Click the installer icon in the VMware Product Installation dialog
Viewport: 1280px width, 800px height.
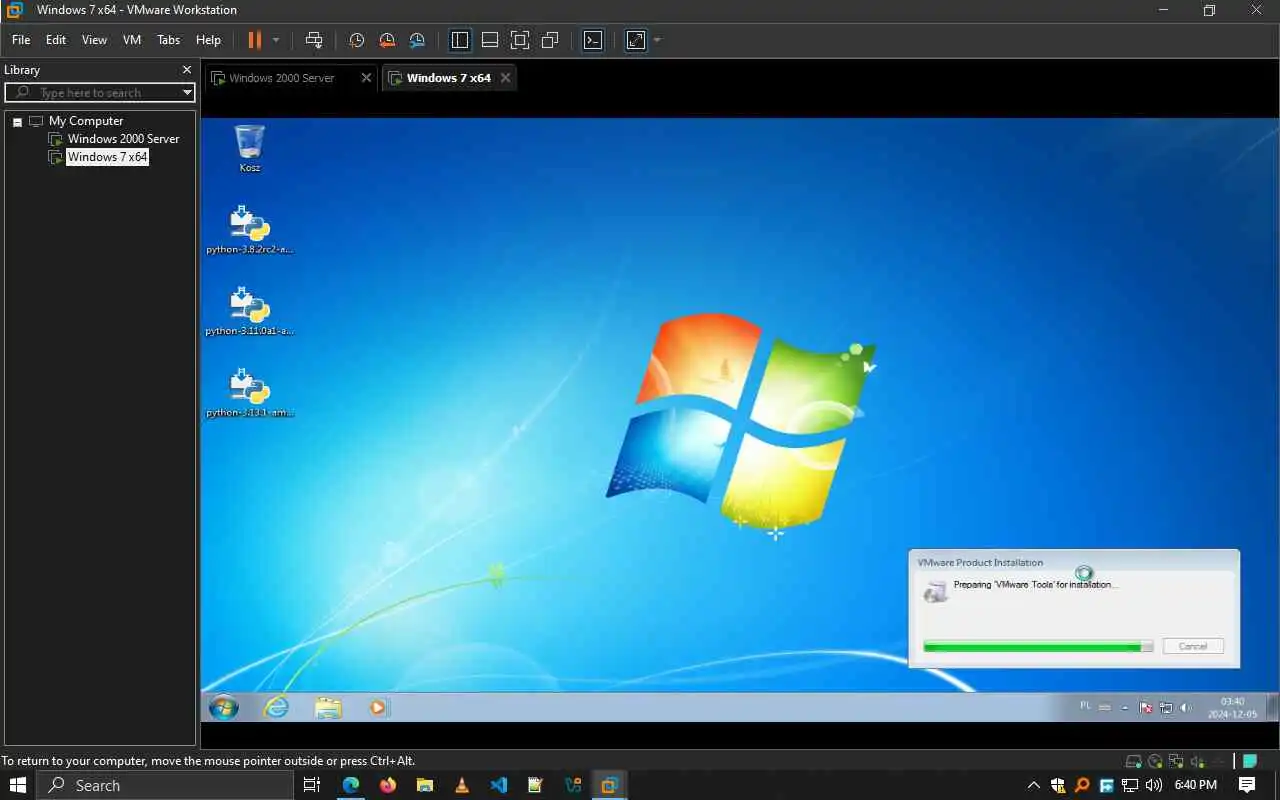[x=936, y=591]
